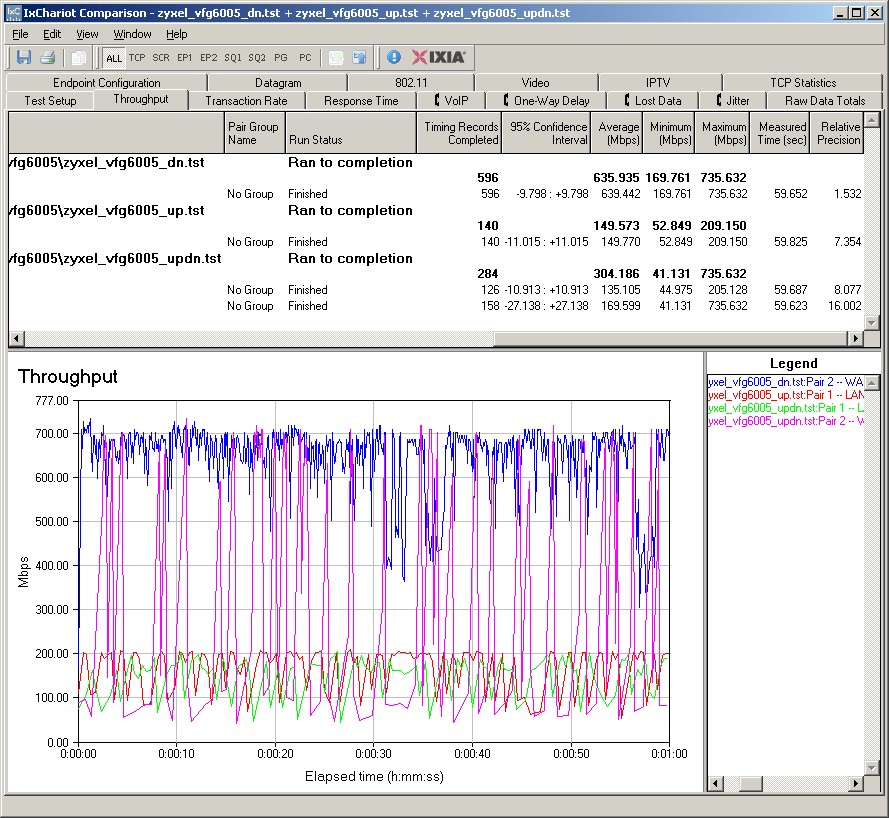Switch to Response Time tab

click(361, 101)
